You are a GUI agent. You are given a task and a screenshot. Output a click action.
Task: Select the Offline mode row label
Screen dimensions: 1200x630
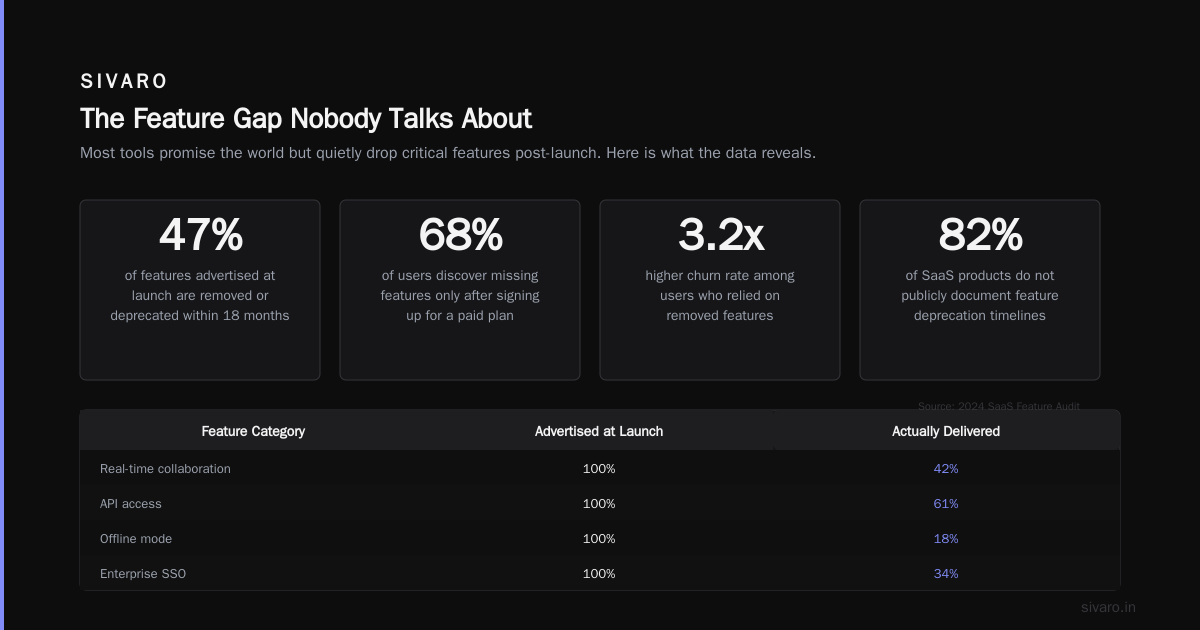tap(136, 539)
